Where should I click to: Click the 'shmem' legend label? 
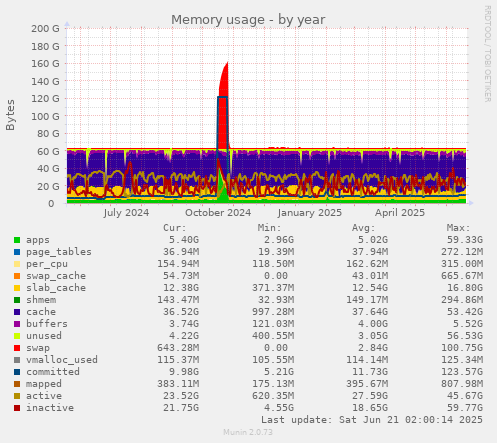pyautogui.click(x=41, y=300)
